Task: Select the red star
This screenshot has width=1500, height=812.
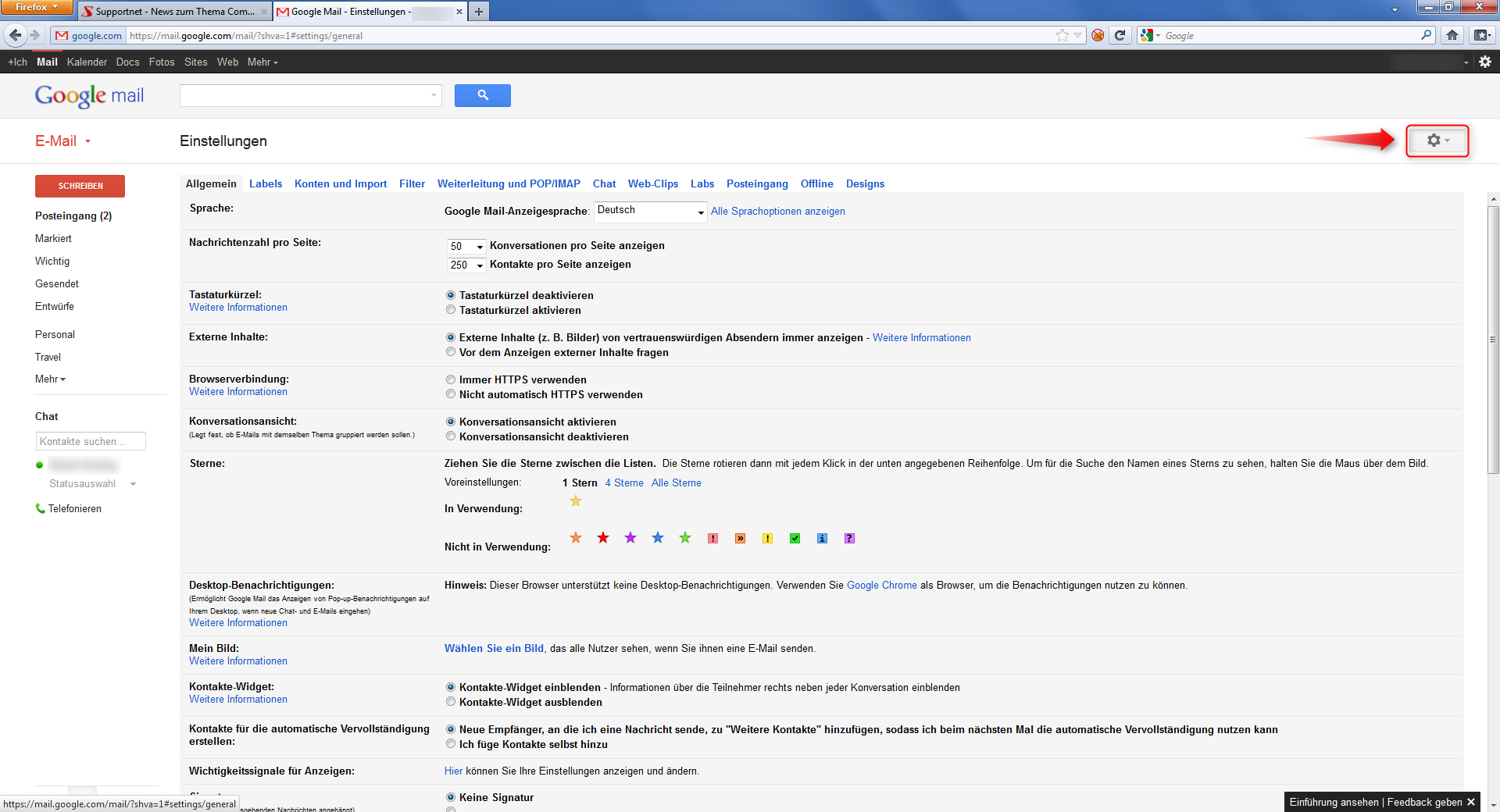Action: (x=603, y=538)
